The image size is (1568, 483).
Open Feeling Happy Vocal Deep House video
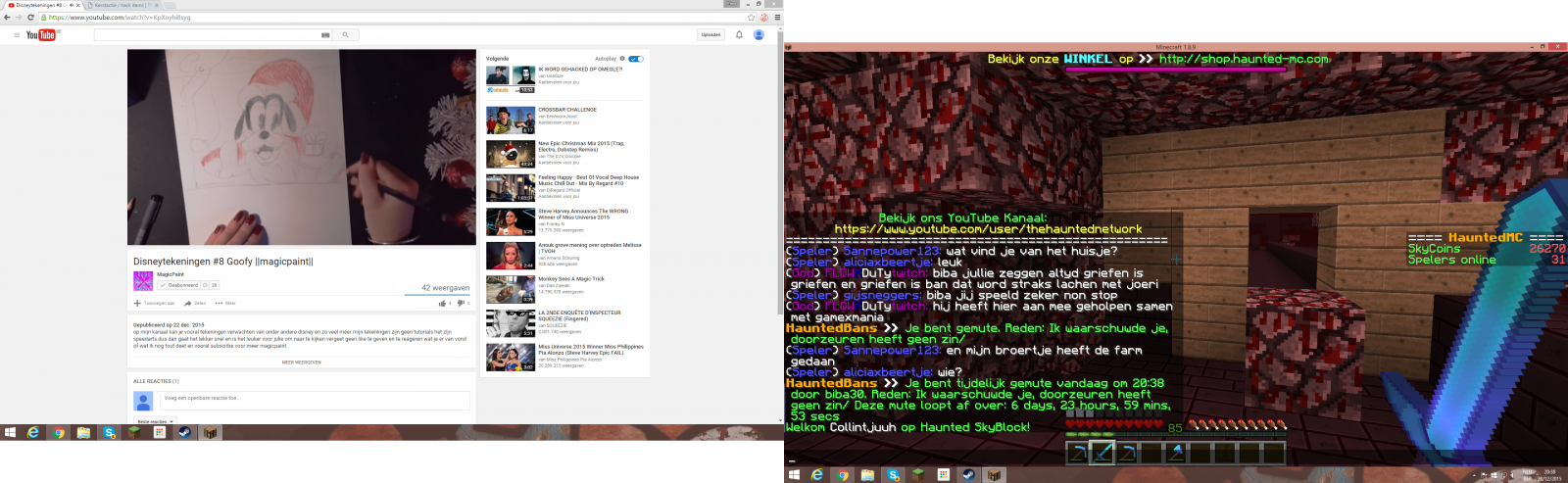point(511,187)
